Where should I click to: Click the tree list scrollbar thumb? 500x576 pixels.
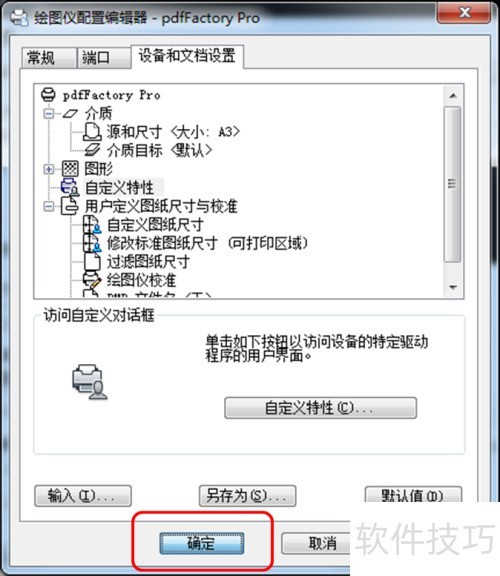[453, 184]
